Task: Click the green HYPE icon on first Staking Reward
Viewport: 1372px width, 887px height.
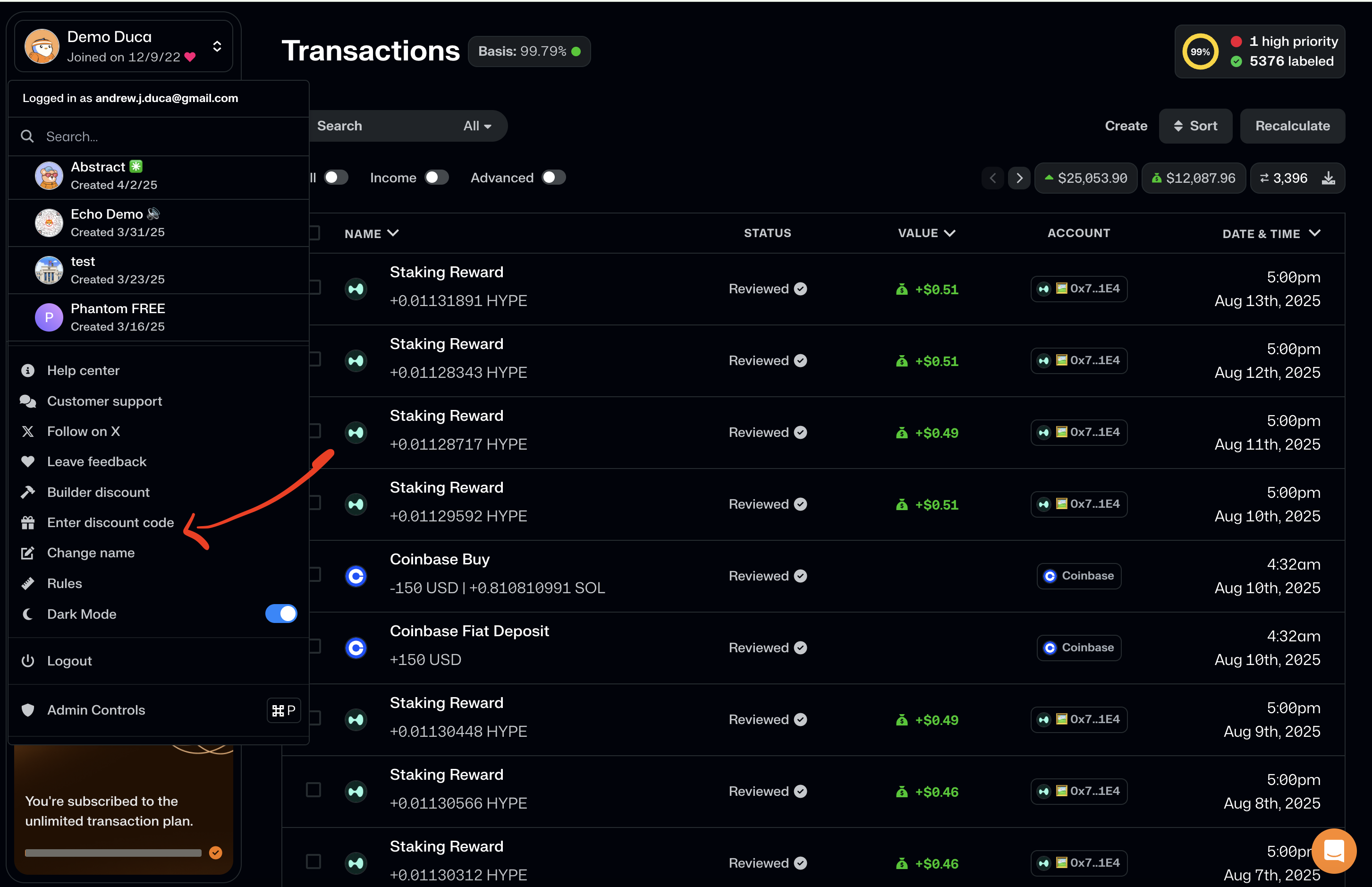Action: 356,289
